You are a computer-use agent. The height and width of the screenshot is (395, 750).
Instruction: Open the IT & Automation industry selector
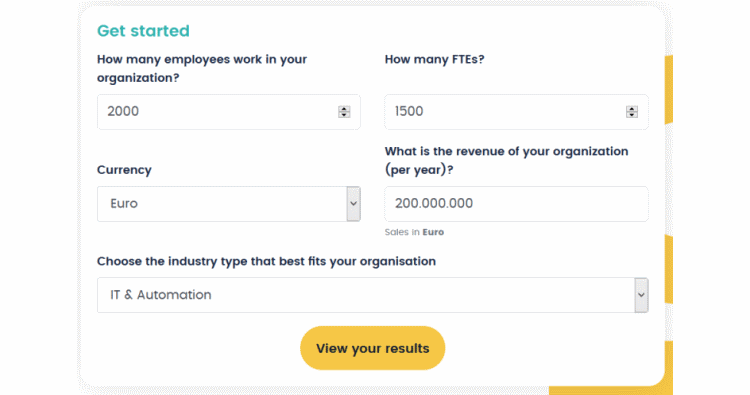373,295
